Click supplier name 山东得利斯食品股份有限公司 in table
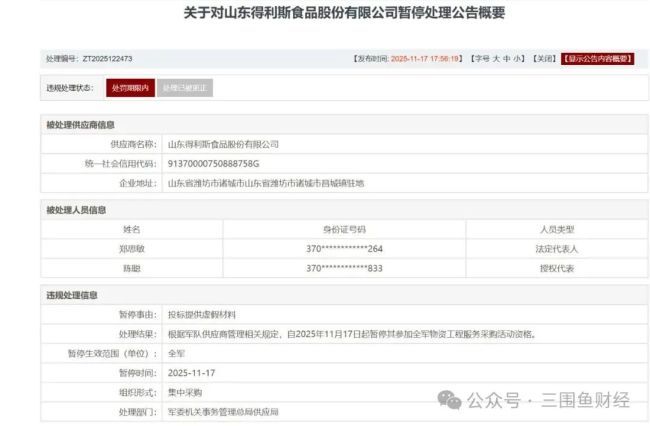650x426 pixels. (223, 144)
